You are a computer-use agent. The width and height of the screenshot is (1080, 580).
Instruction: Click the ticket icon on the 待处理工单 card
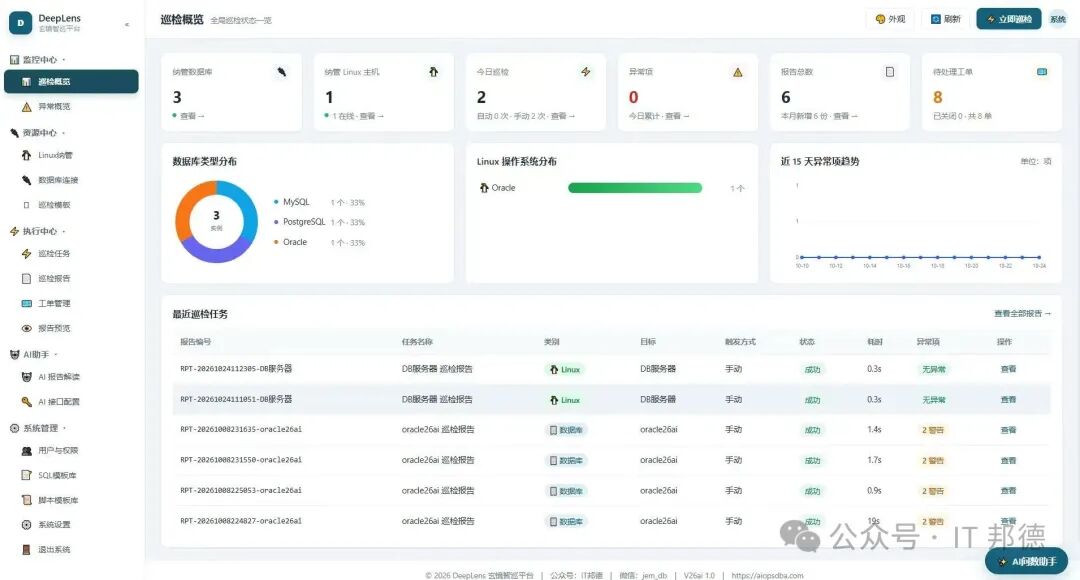(x=1042, y=72)
